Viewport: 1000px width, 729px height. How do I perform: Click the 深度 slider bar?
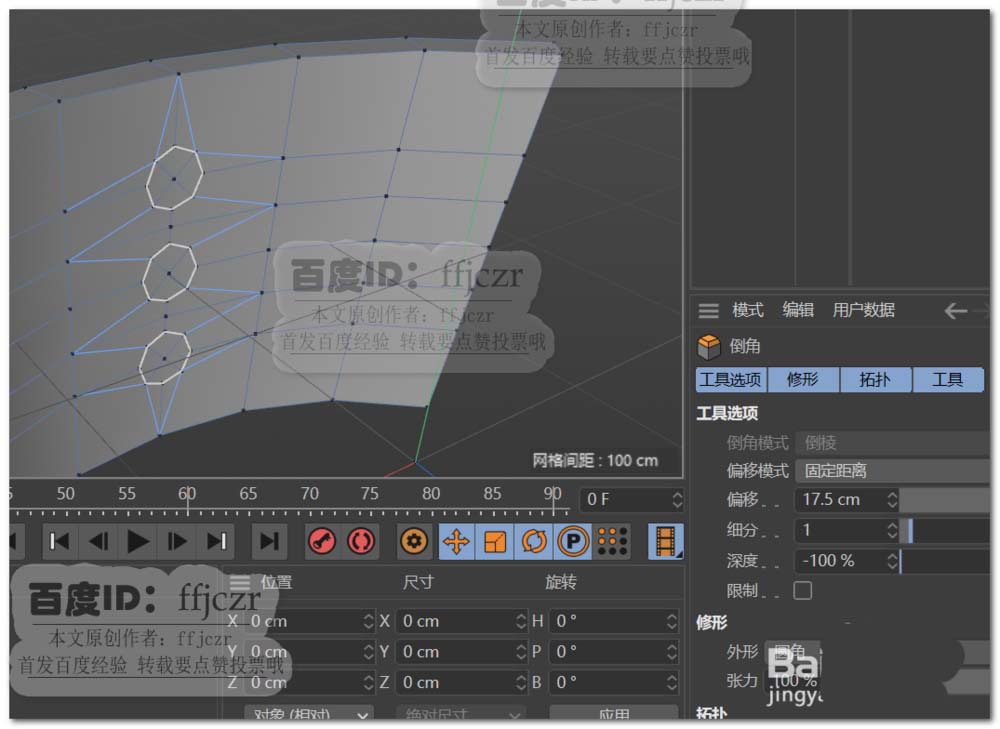(945, 561)
